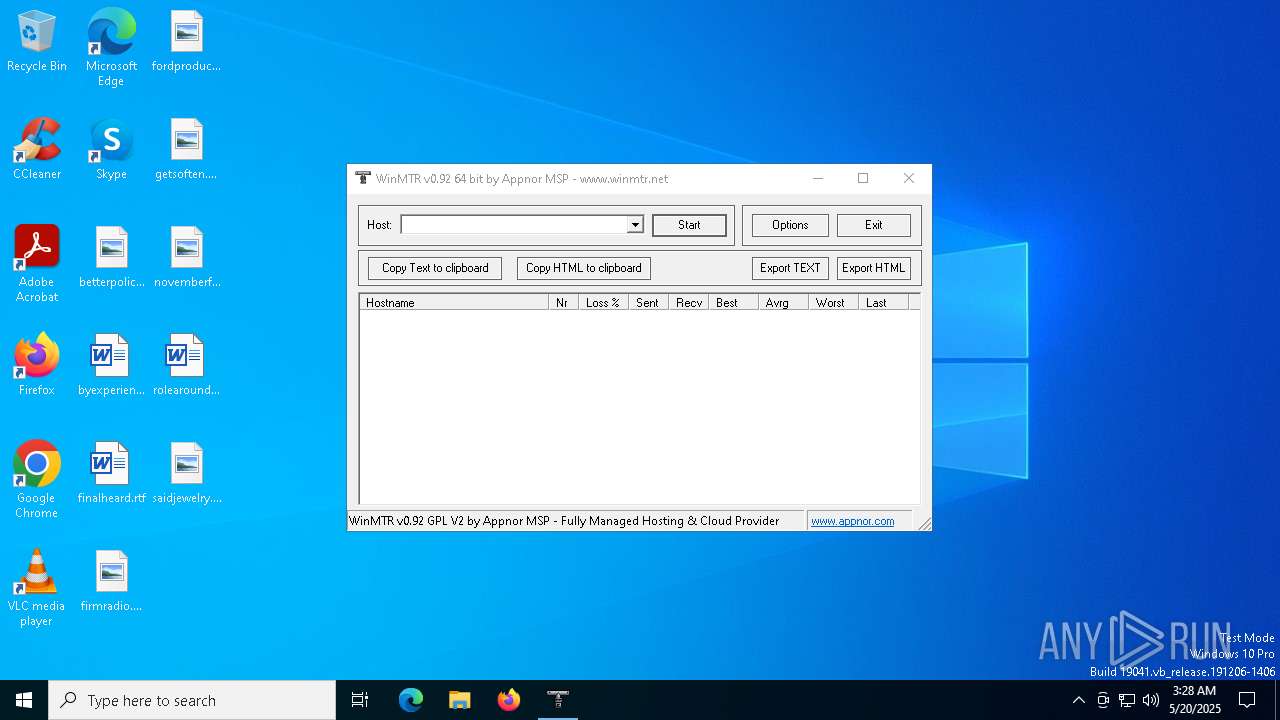Image resolution: width=1280 pixels, height=720 pixels.
Task: Open VLC media player desktop shortcut
Action: 37,588
